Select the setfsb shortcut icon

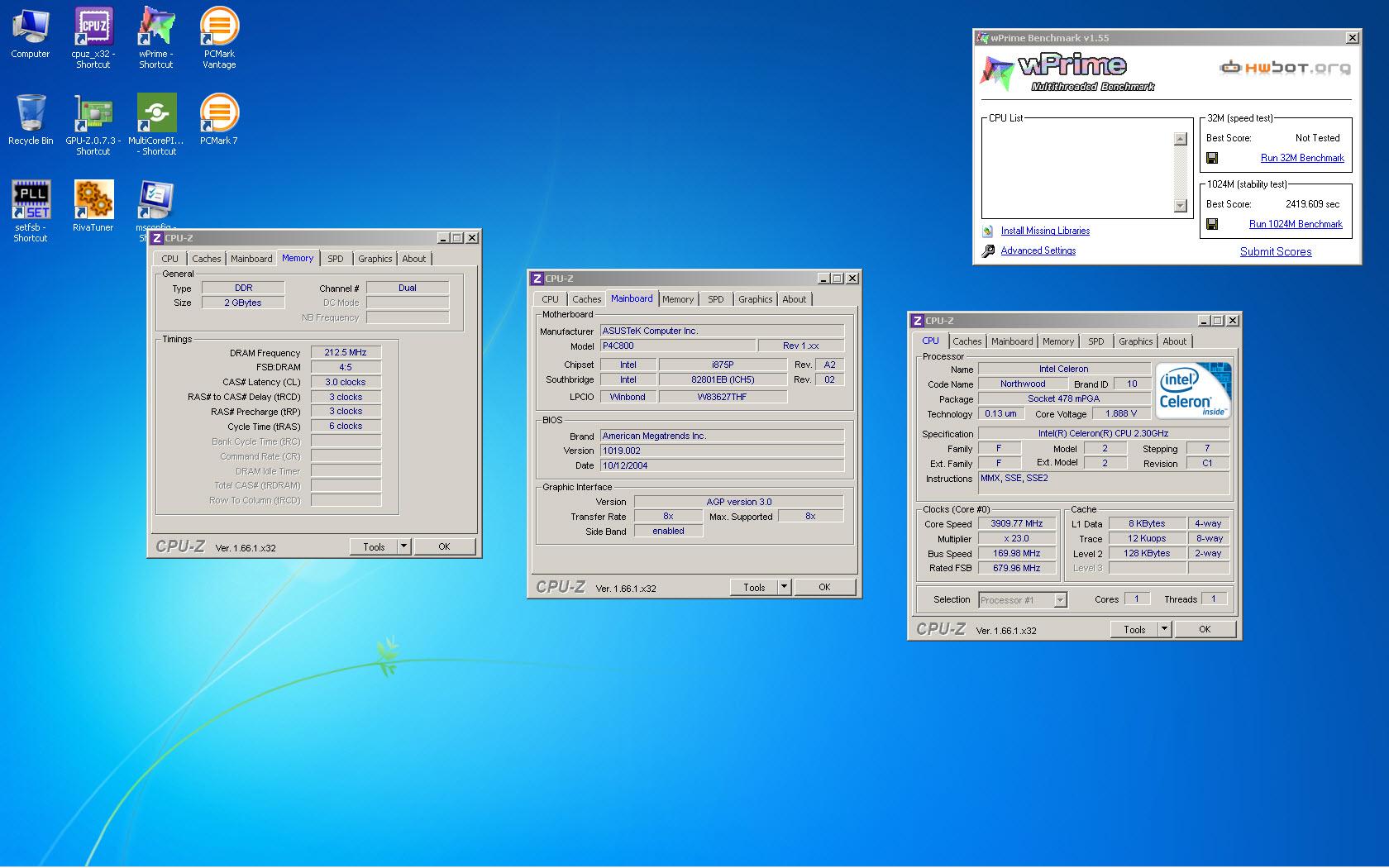tap(31, 211)
